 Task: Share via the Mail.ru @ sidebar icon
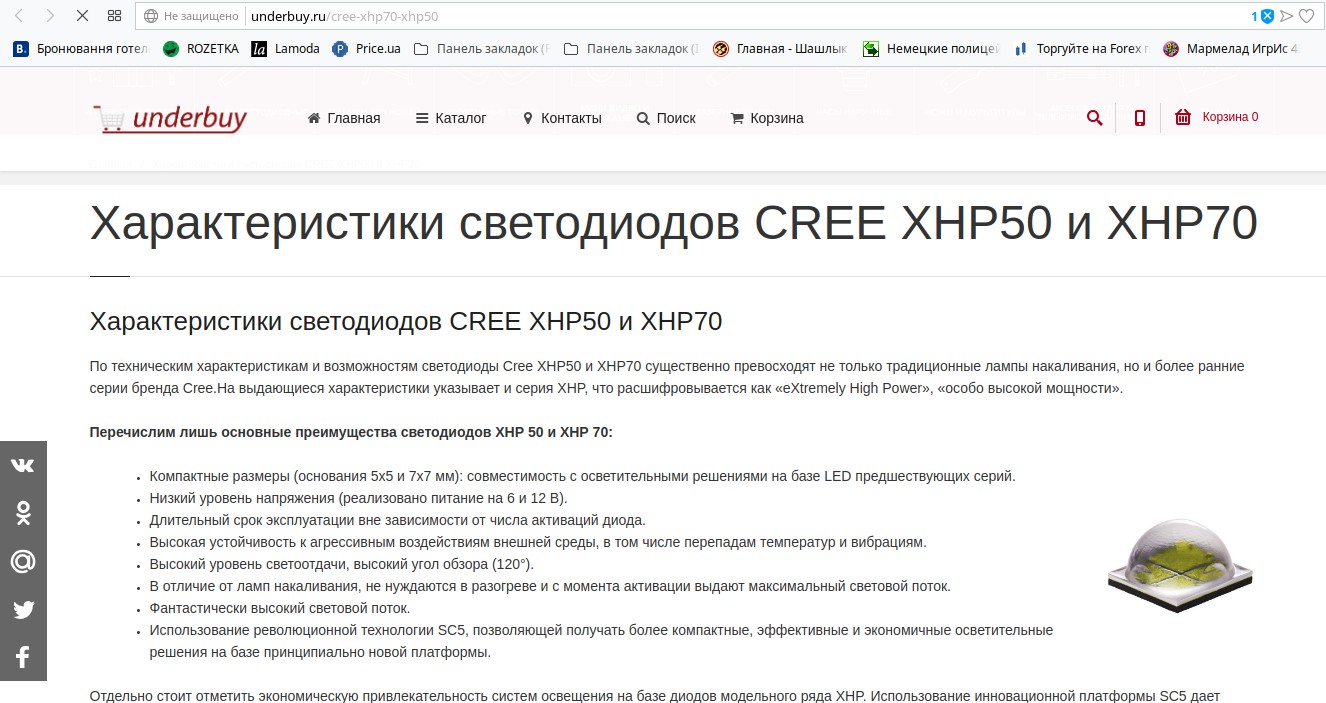tap(23, 561)
